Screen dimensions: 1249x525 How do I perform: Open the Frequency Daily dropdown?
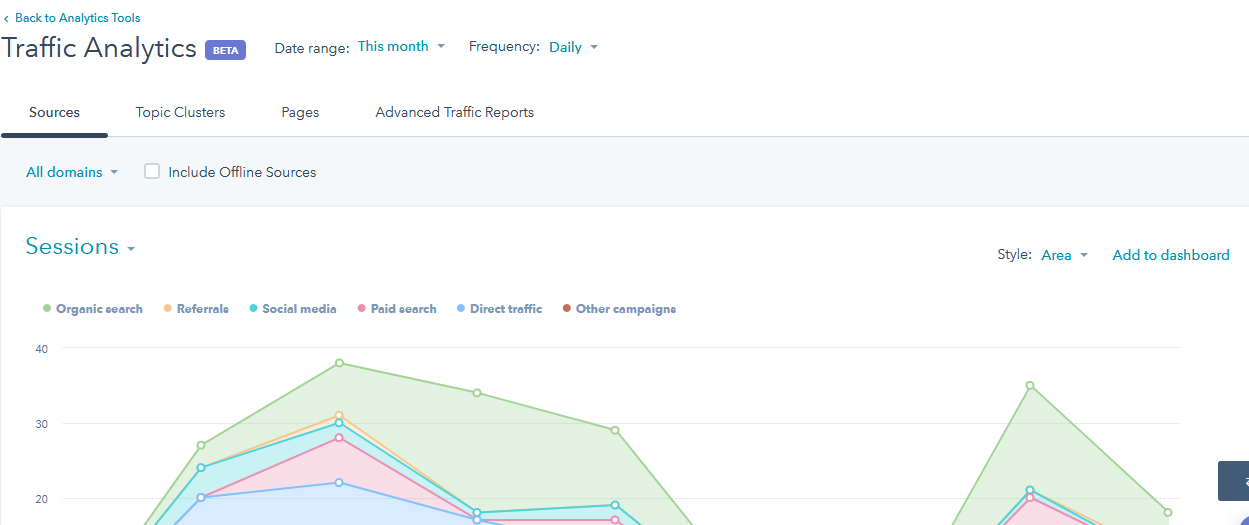point(573,47)
